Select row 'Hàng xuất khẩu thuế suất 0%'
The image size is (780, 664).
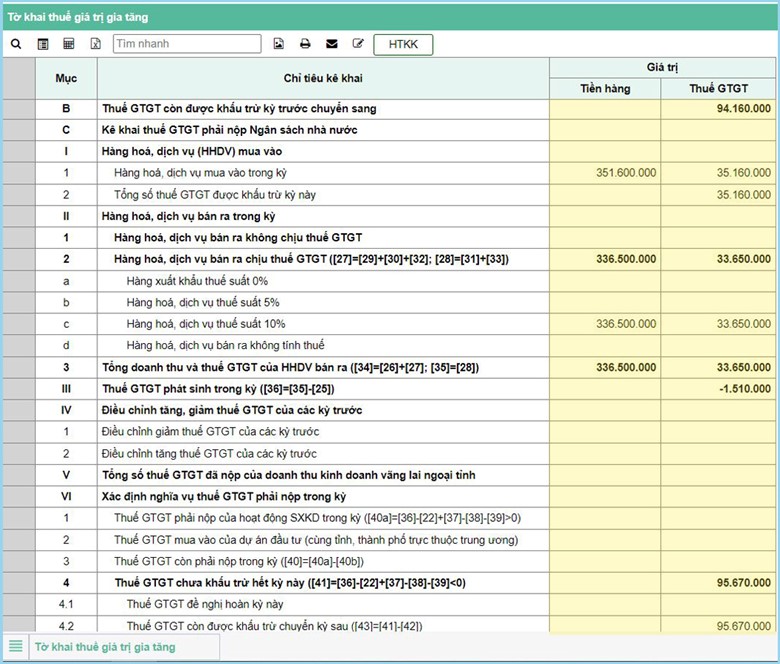197,281
